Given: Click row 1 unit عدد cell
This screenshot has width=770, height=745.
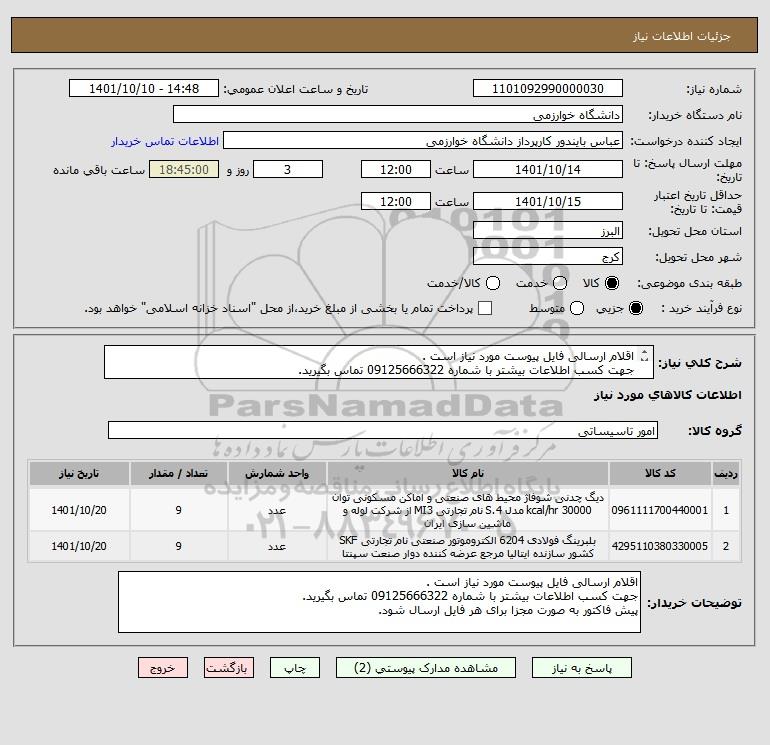Looking at the screenshot, I should [277, 511].
